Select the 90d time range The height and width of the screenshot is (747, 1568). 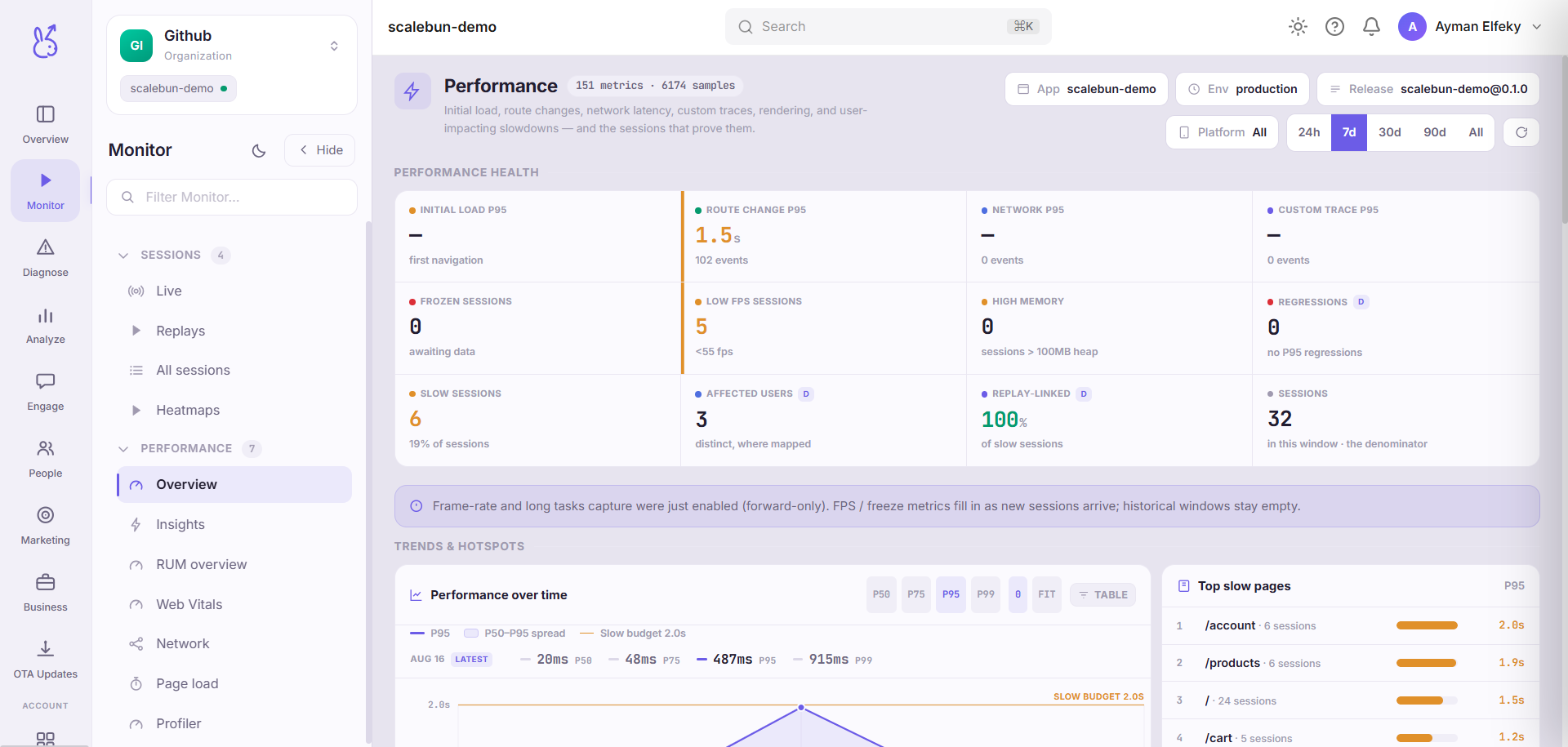tap(1435, 132)
